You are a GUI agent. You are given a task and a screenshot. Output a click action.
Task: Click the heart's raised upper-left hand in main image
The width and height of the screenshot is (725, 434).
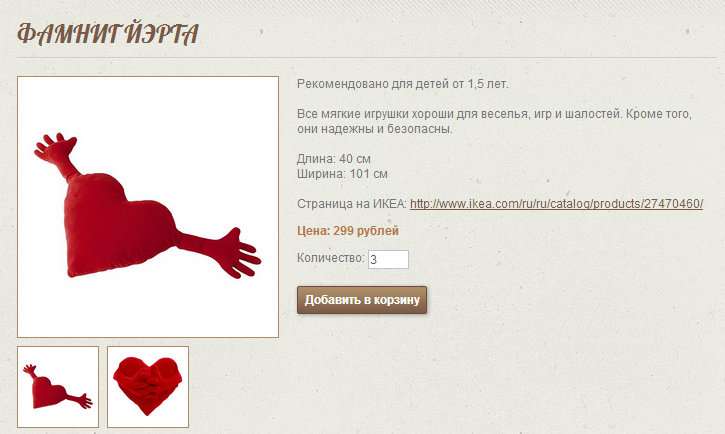point(54,147)
